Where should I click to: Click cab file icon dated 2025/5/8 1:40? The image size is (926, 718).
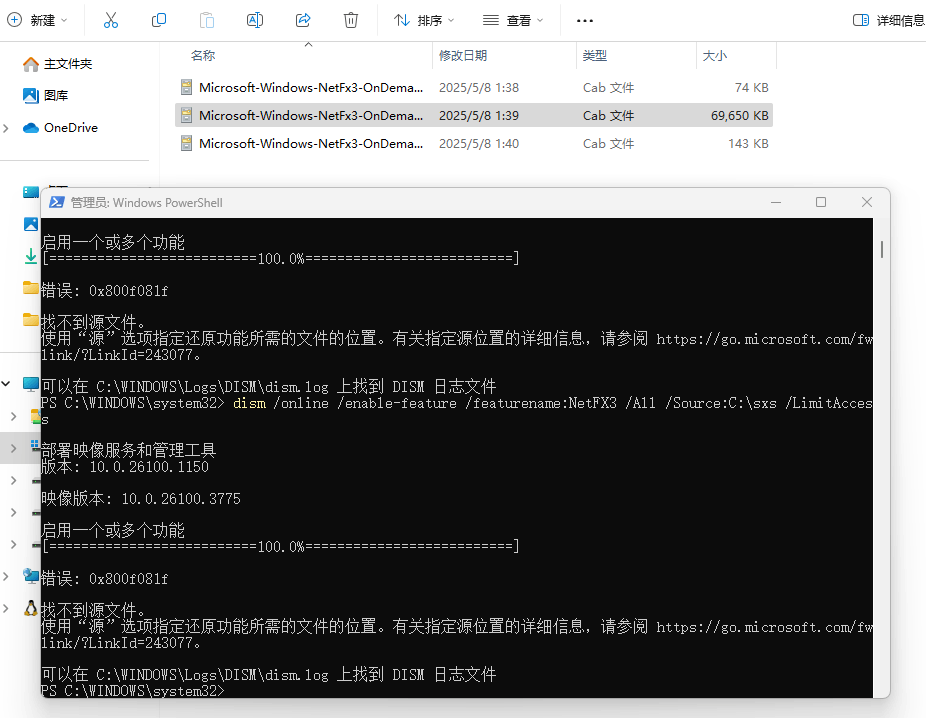click(x=186, y=143)
